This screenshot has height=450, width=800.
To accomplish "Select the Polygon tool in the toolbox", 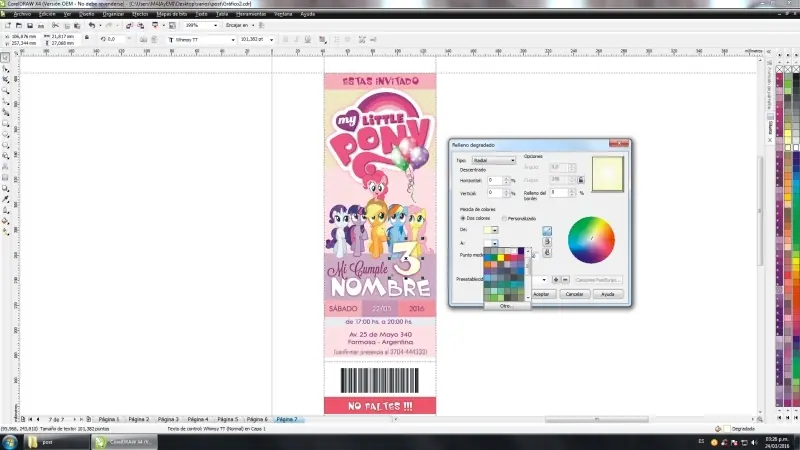I will (x=6, y=145).
